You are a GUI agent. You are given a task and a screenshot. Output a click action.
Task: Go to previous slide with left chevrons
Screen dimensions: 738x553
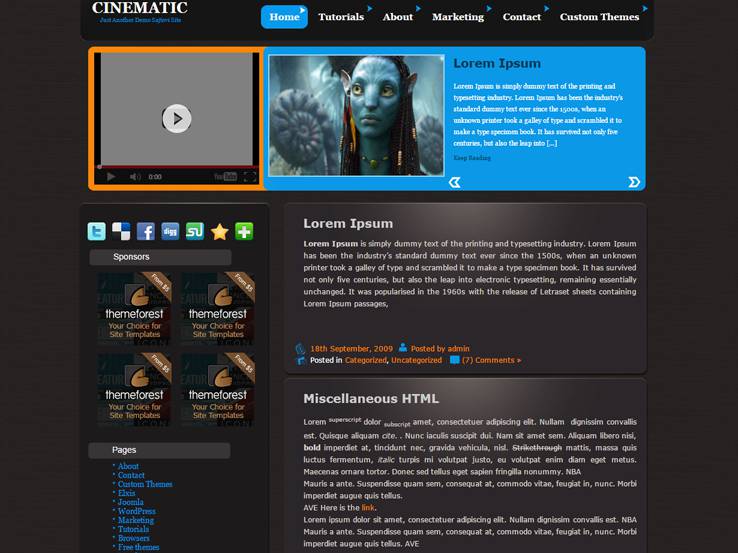454,182
